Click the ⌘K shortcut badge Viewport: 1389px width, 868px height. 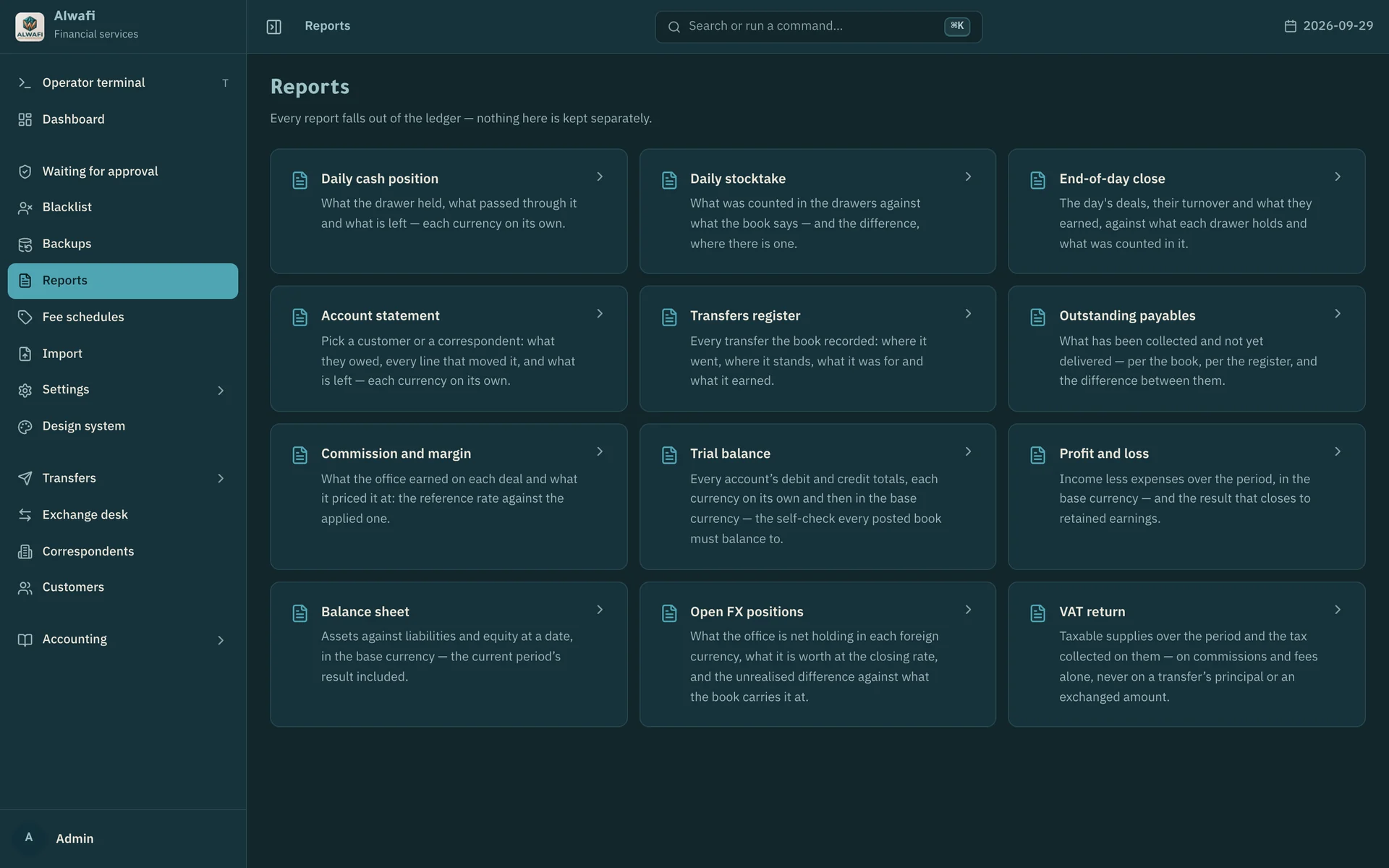[x=956, y=26]
